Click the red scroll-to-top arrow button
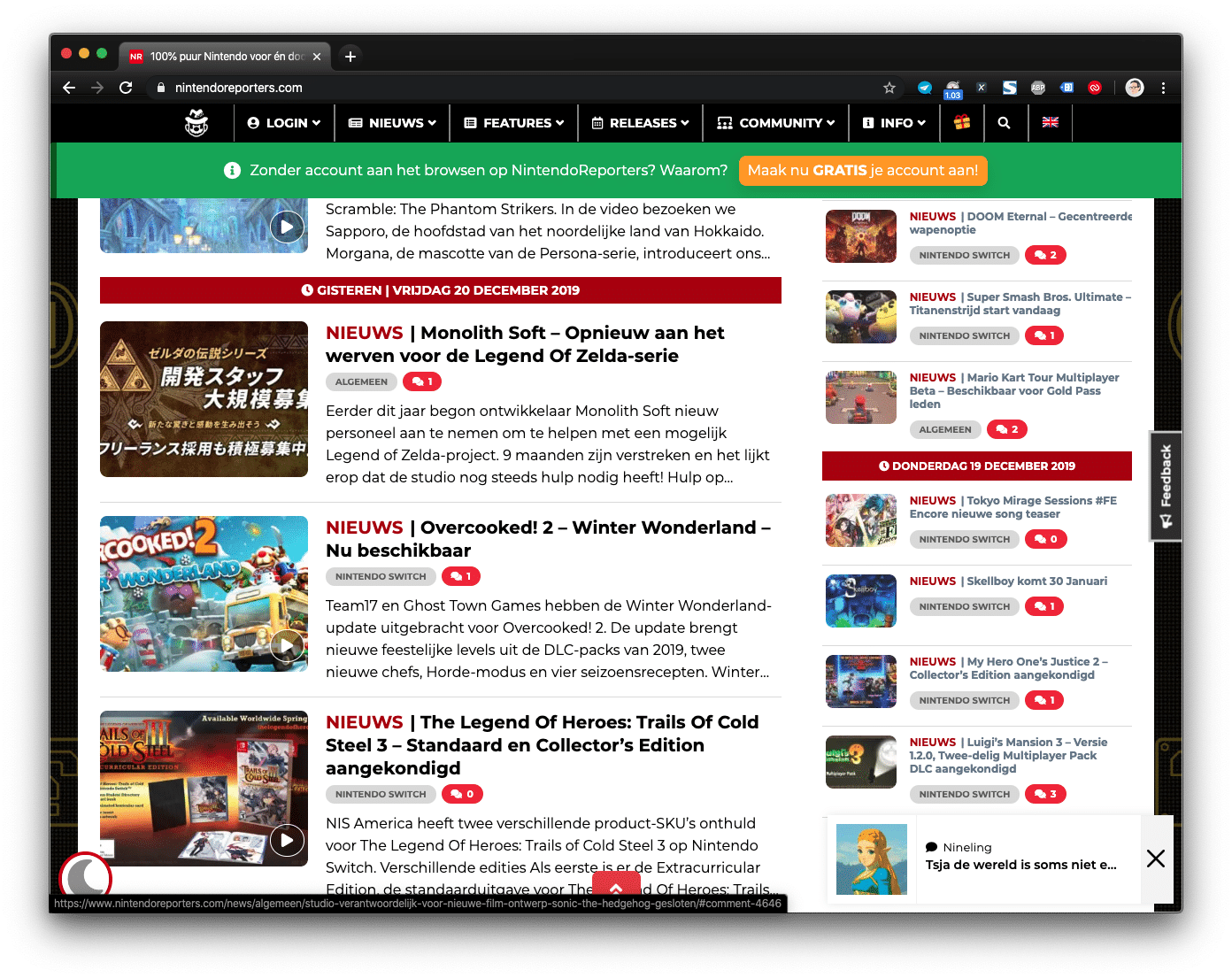 click(x=616, y=885)
